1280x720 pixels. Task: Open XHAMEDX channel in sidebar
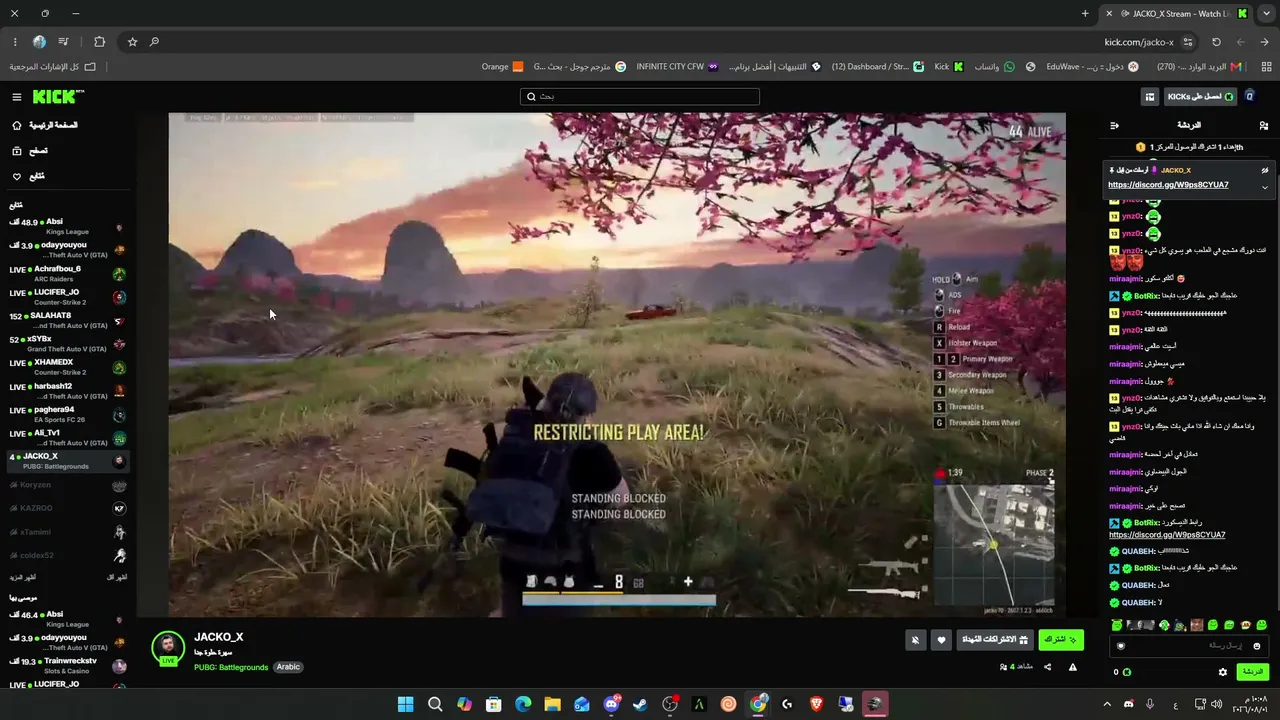pos(67,367)
